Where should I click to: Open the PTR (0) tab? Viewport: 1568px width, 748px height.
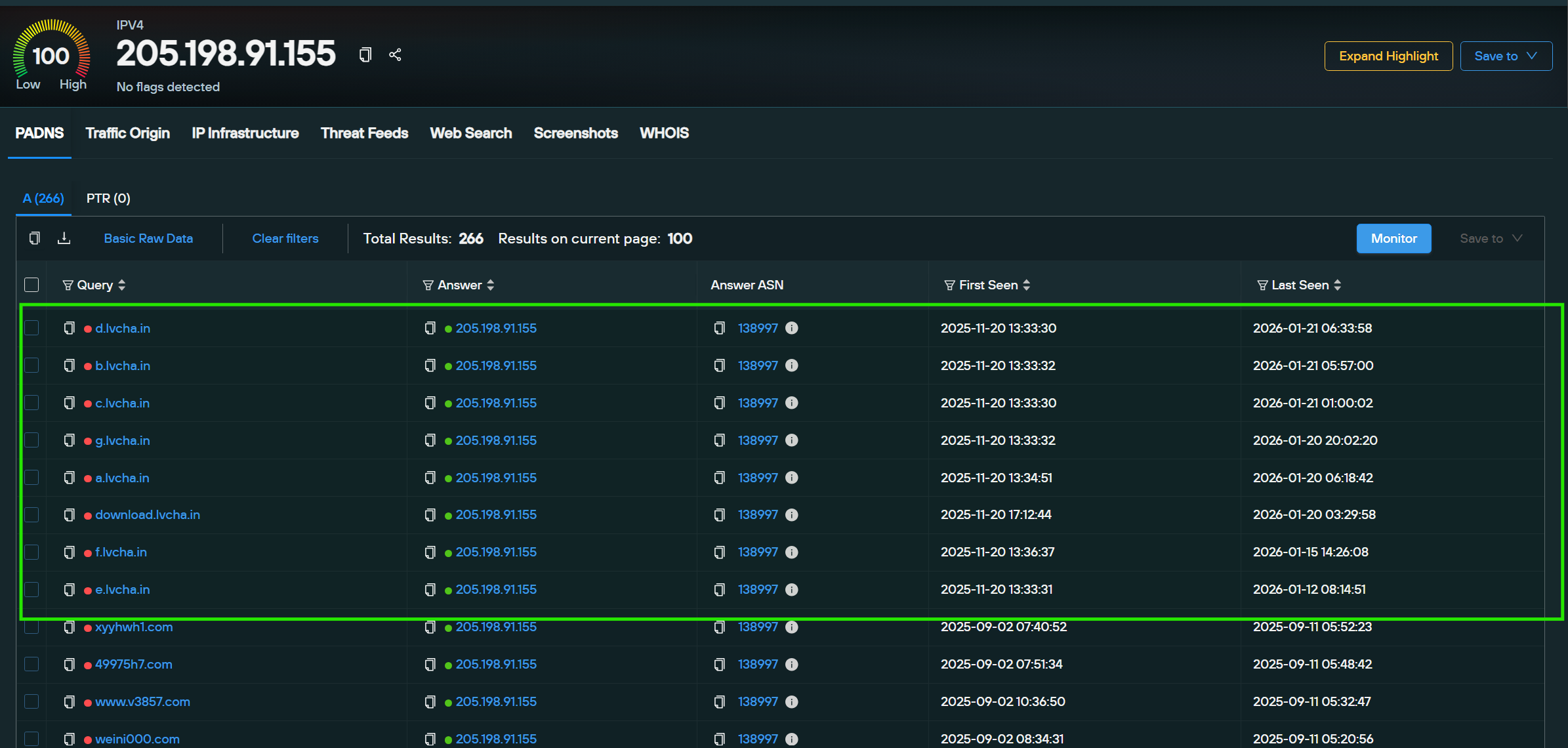coord(108,198)
